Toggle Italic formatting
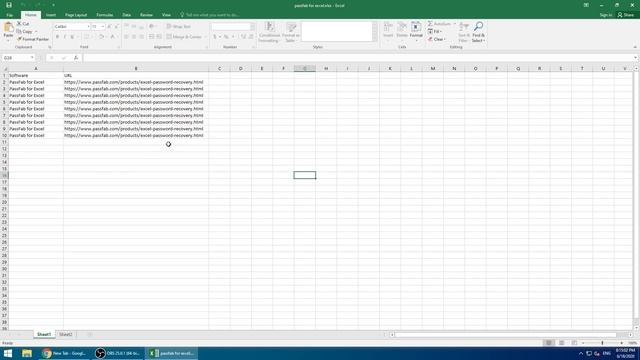 pos(64,37)
